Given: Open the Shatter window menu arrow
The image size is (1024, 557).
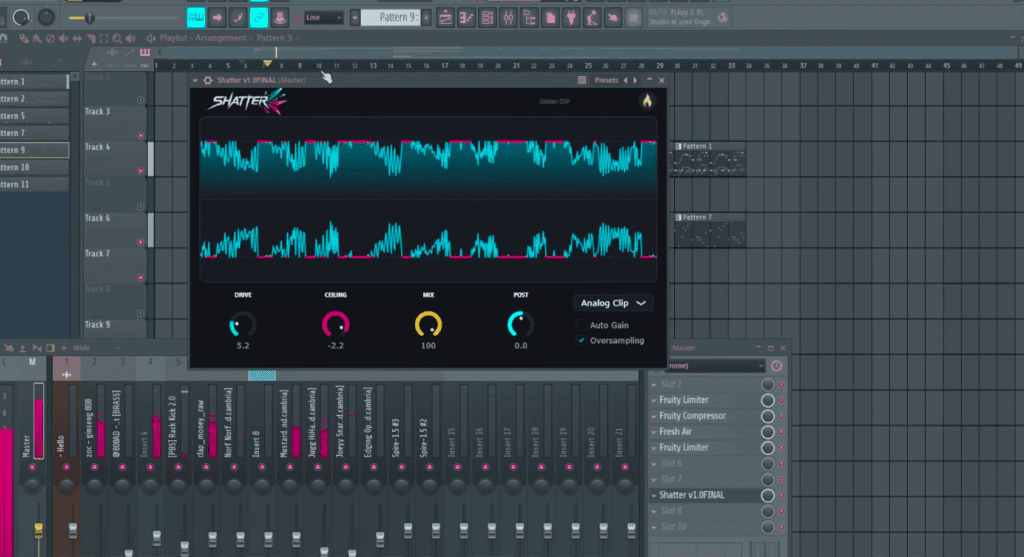Looking at the screenshot, I should [195, 80].
